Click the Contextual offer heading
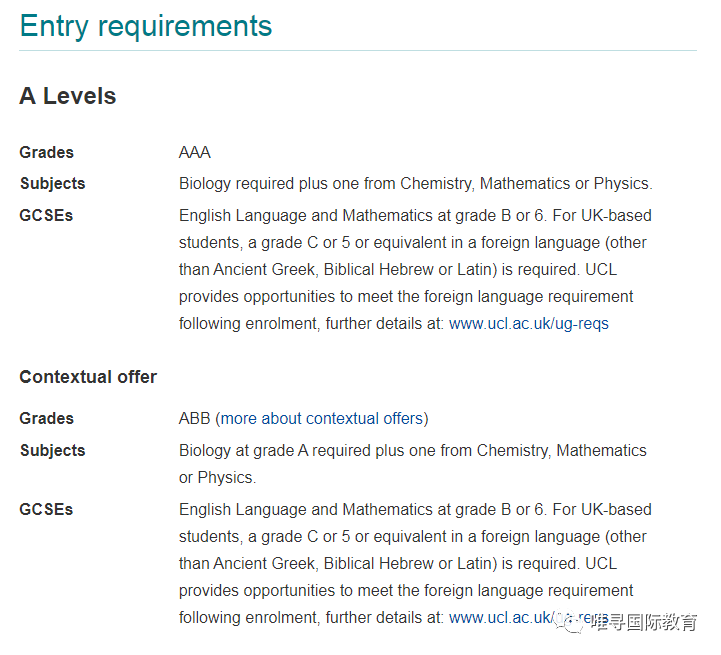The height and width of the screenshot is (655, 721). click(x=88, y=377)
